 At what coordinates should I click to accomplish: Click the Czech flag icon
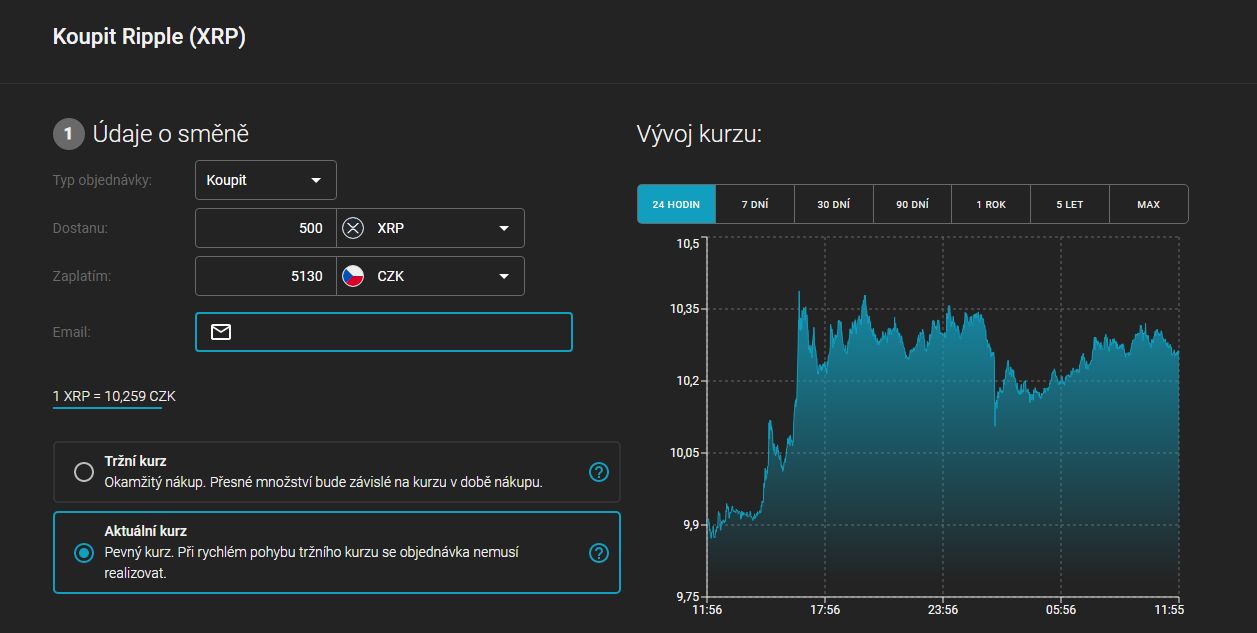click(353, 276)
